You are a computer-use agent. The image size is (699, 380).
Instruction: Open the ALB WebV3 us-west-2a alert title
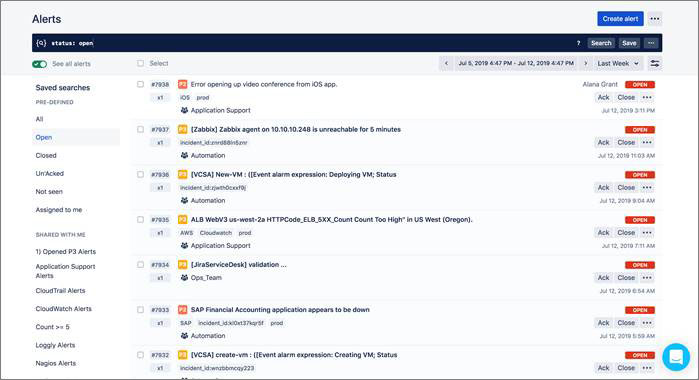[x=331, y=219]
